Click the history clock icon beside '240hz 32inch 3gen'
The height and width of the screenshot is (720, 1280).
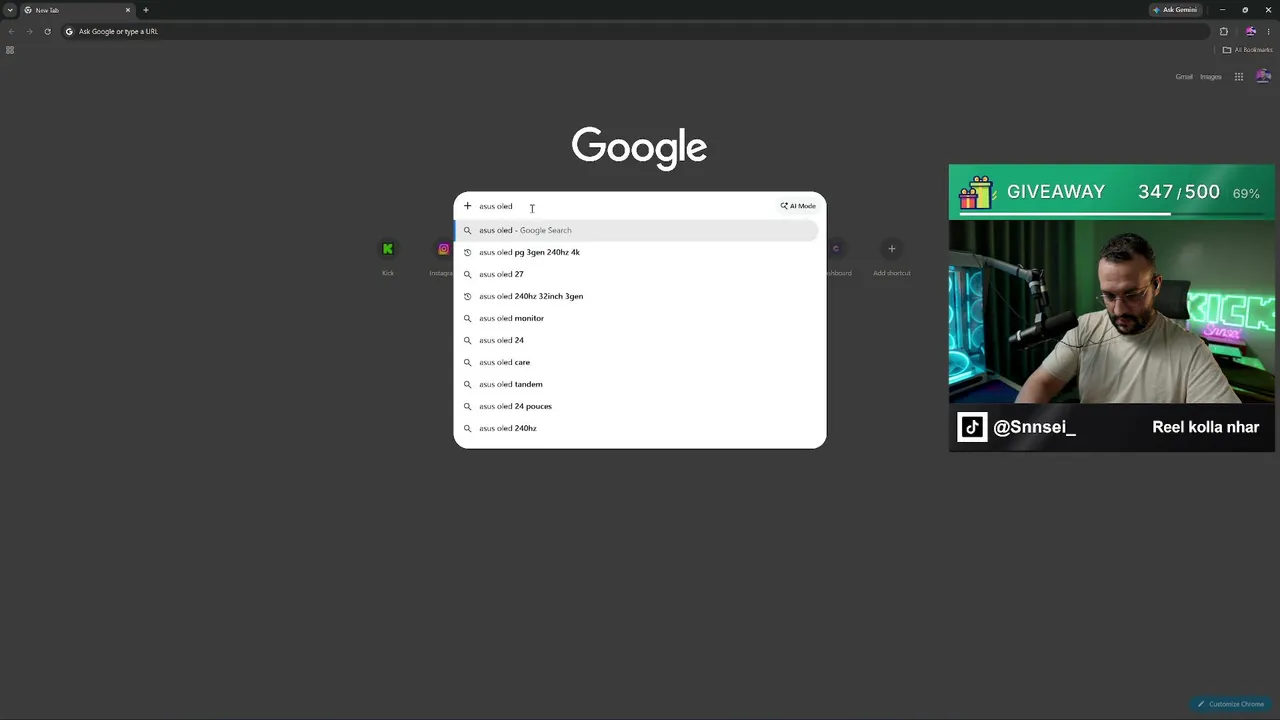click(x=467, y=296)
